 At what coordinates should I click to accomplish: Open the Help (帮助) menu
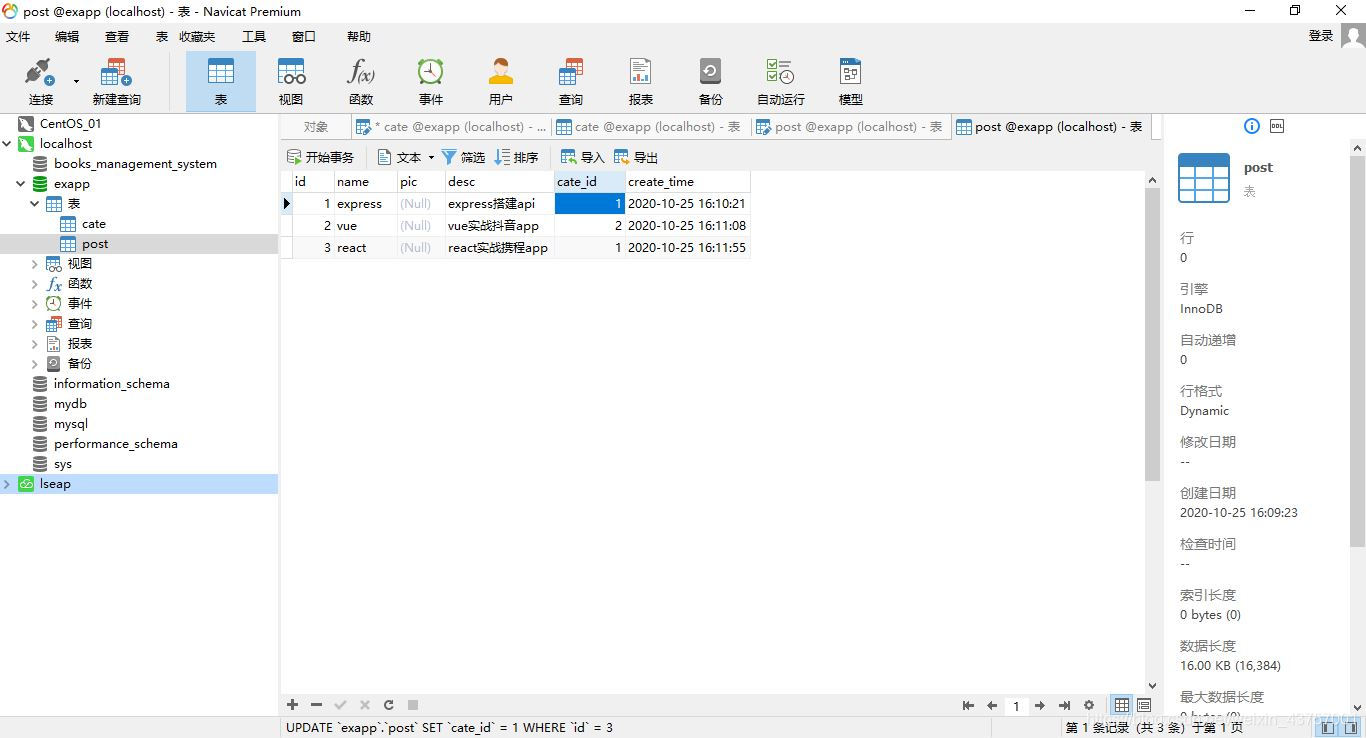[359, 36]
